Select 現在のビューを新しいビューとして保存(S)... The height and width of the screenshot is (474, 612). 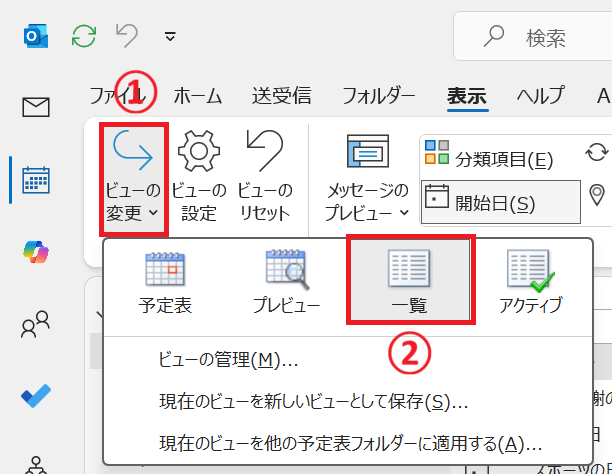click(x=313, y=402)
